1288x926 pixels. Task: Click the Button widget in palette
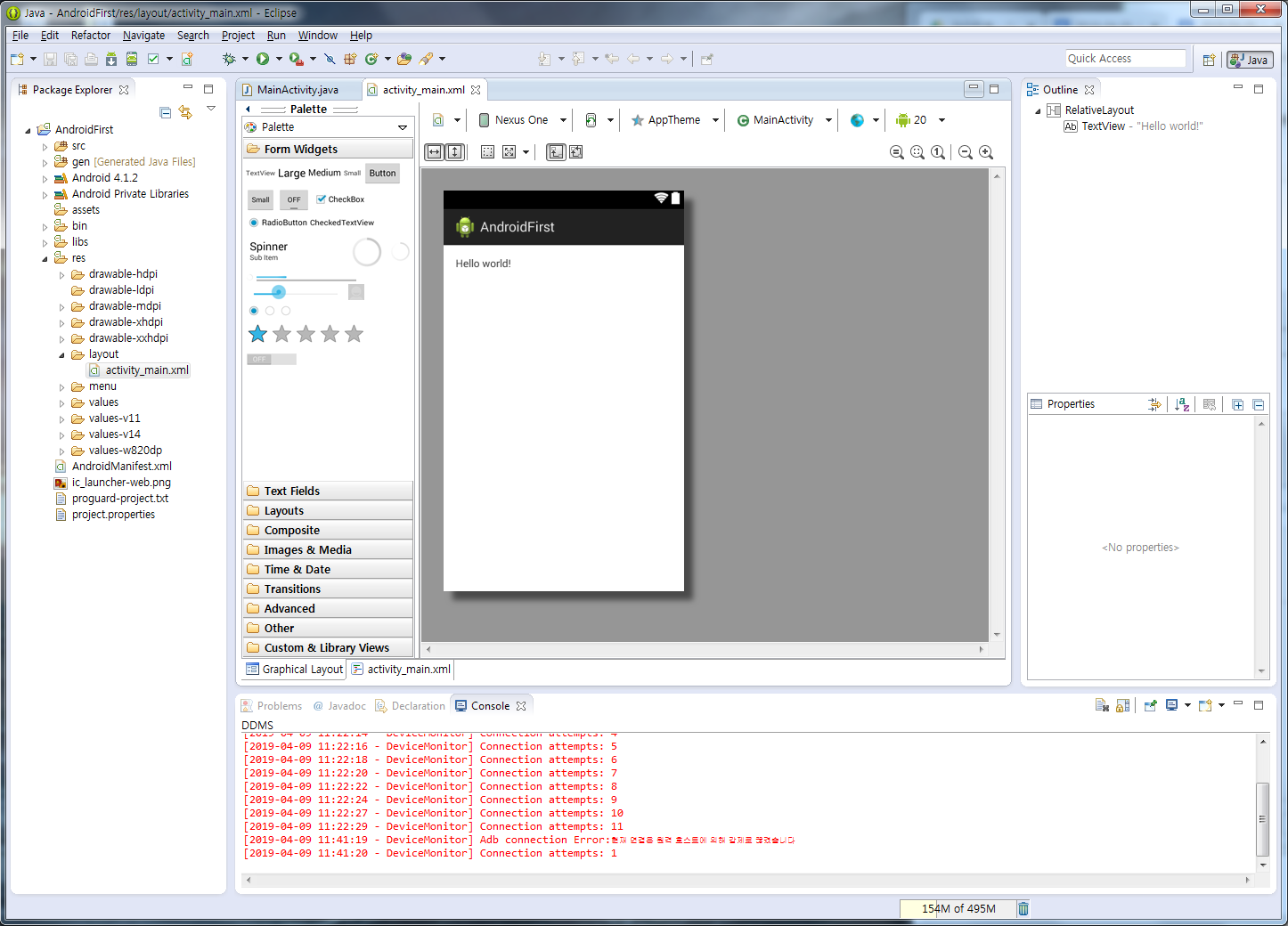point(382,174)
